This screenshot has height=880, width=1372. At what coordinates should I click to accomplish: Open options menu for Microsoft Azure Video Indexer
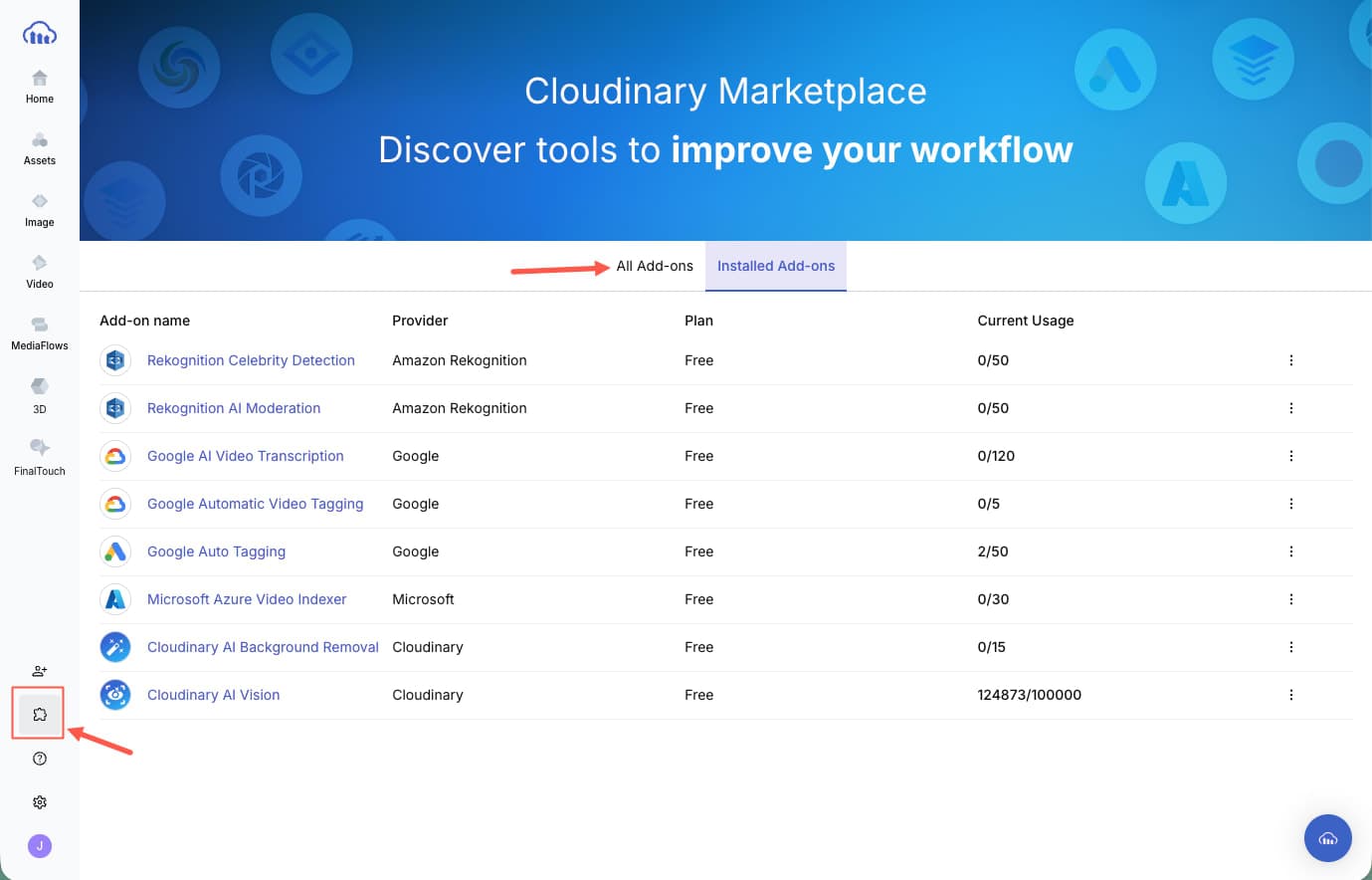tap(1291, 599)
